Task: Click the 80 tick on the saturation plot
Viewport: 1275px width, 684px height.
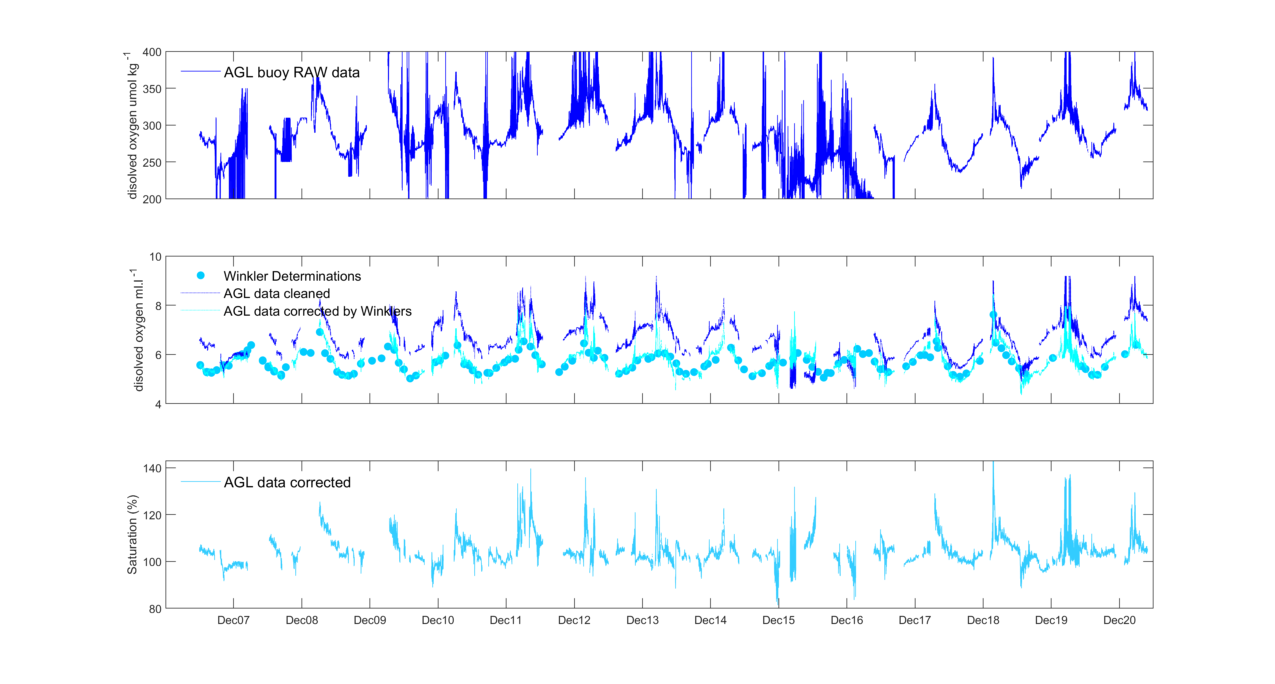Action: 154,609
